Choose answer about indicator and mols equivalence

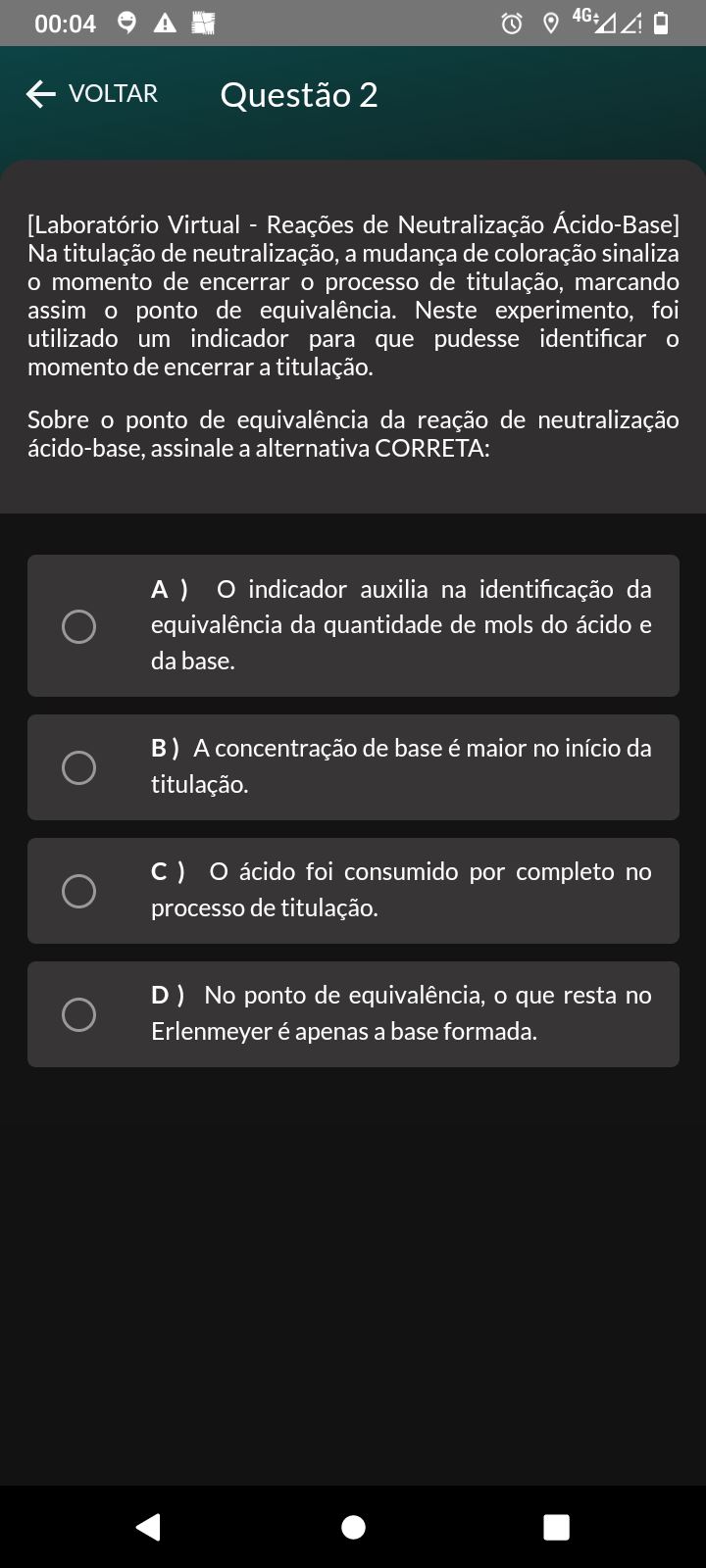[400, 625]
